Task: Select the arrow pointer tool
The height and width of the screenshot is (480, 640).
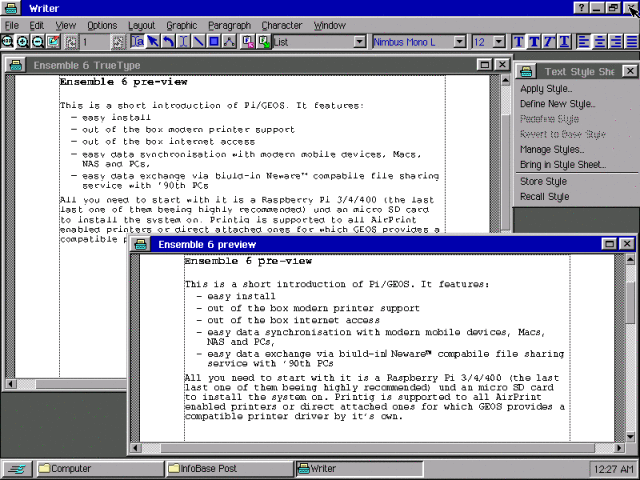Action: click(153, 42)
